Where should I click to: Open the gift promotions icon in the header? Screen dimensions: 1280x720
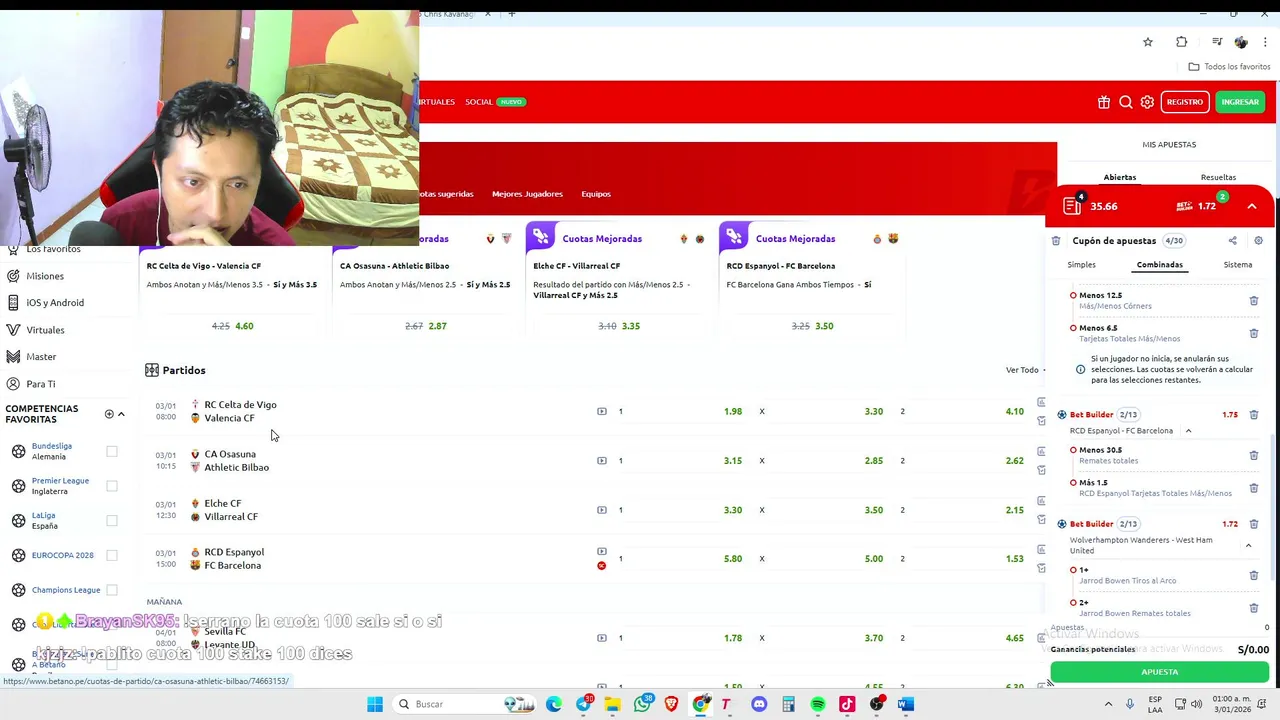1104,102
